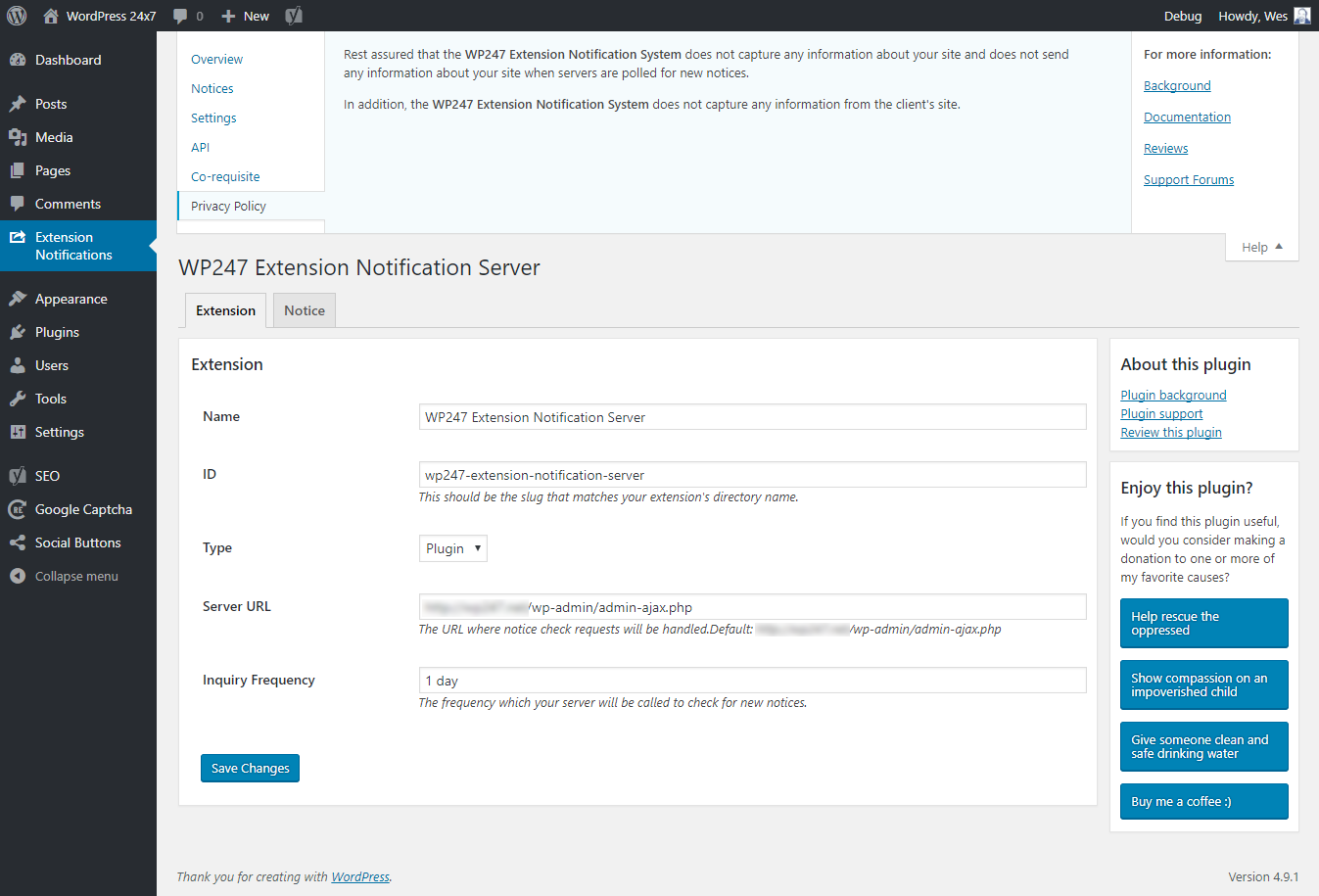The height and width of the screenshot is (896, 1319).
Task: Open the Support Forums link
Action: coord(1189,180)
